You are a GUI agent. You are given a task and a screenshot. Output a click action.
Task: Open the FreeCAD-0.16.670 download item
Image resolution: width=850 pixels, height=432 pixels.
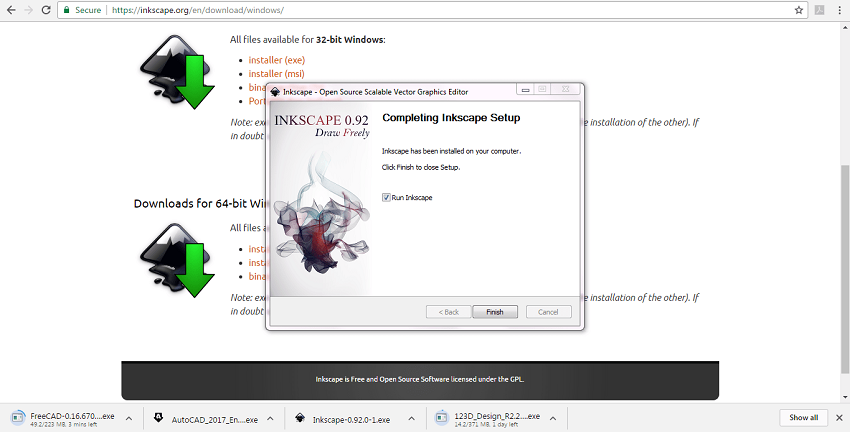[x=72, y=416]
